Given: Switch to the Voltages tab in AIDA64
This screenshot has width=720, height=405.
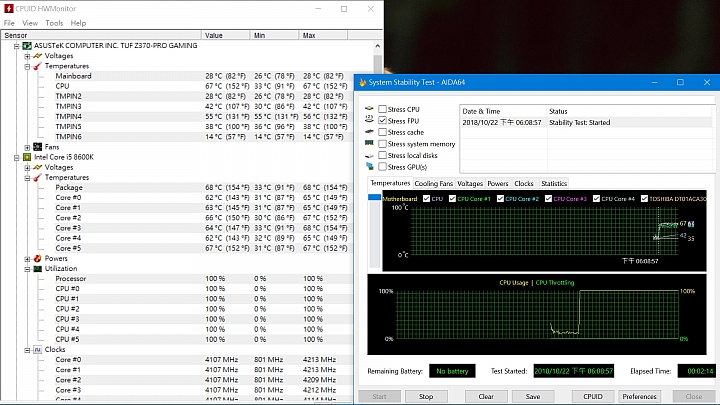Looking at the screenshot, I should coord(470,183).
